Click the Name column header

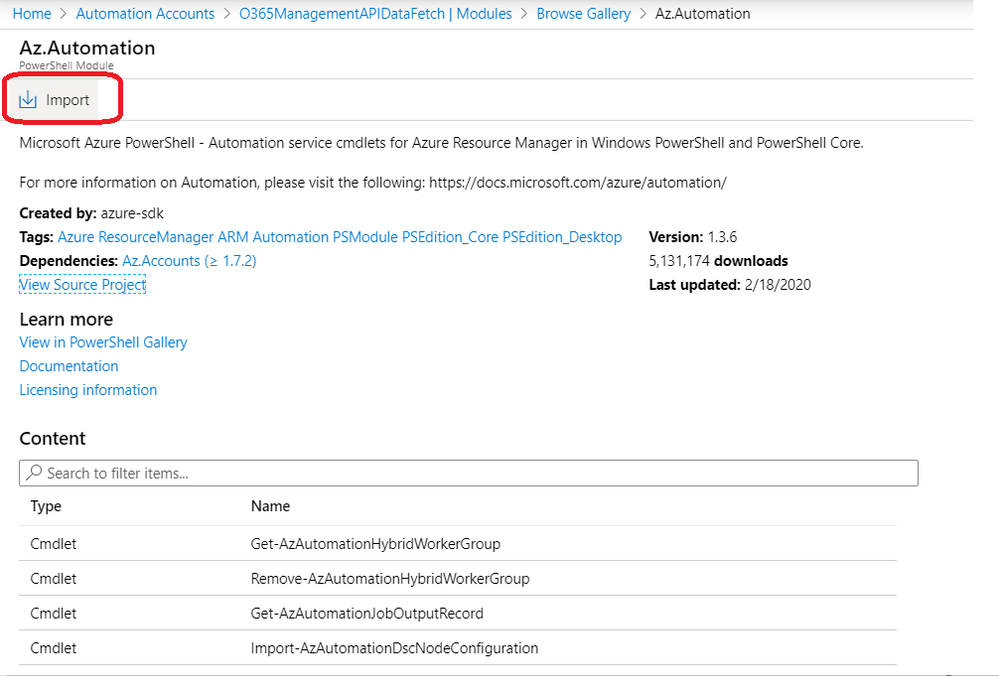pos(270,506)
